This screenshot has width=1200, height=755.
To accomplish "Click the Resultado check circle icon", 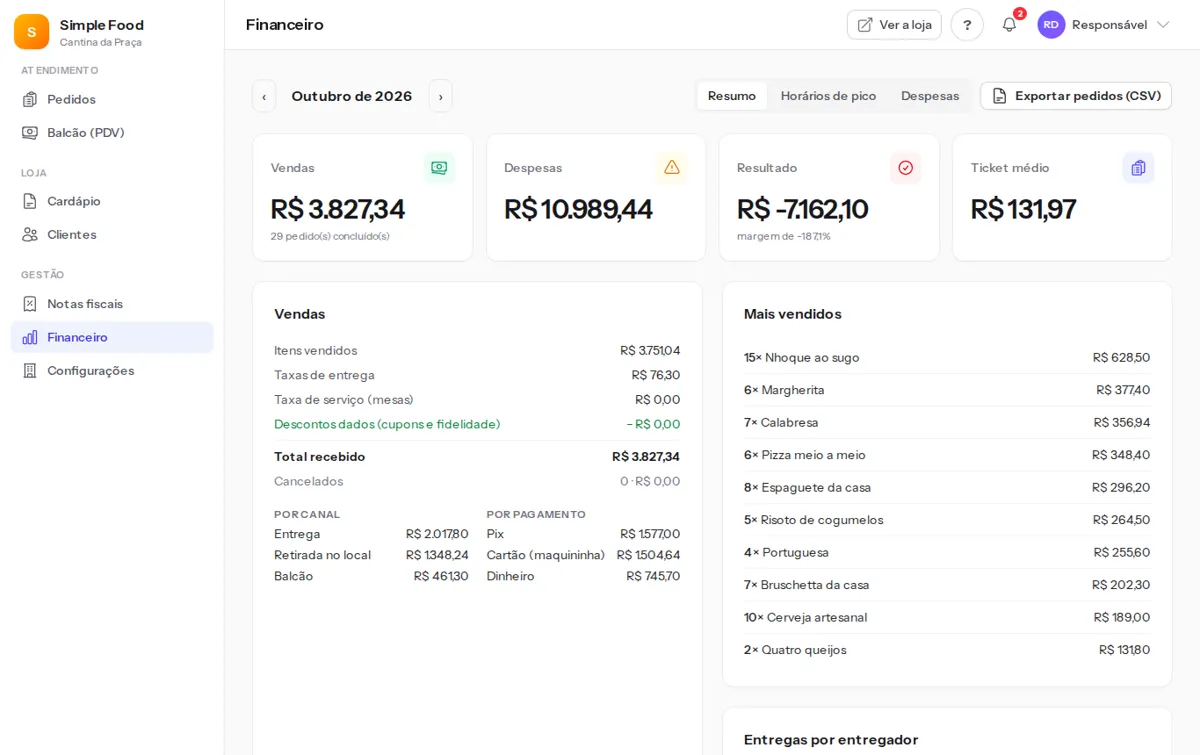I will pyautogui.click(x=905, y=168).
